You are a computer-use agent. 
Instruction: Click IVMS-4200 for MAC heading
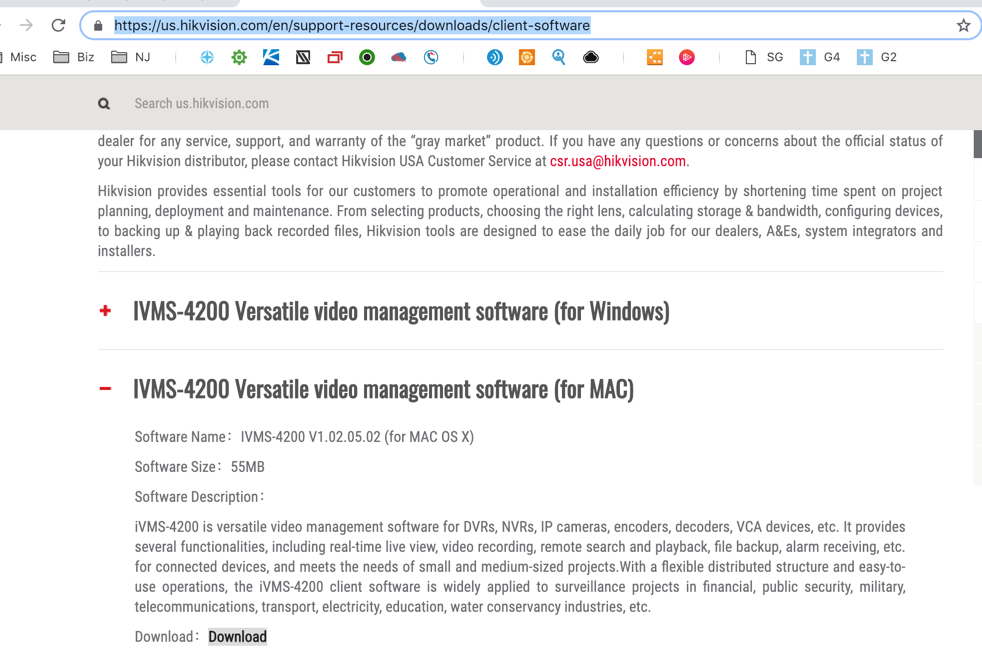coord(383,389)
